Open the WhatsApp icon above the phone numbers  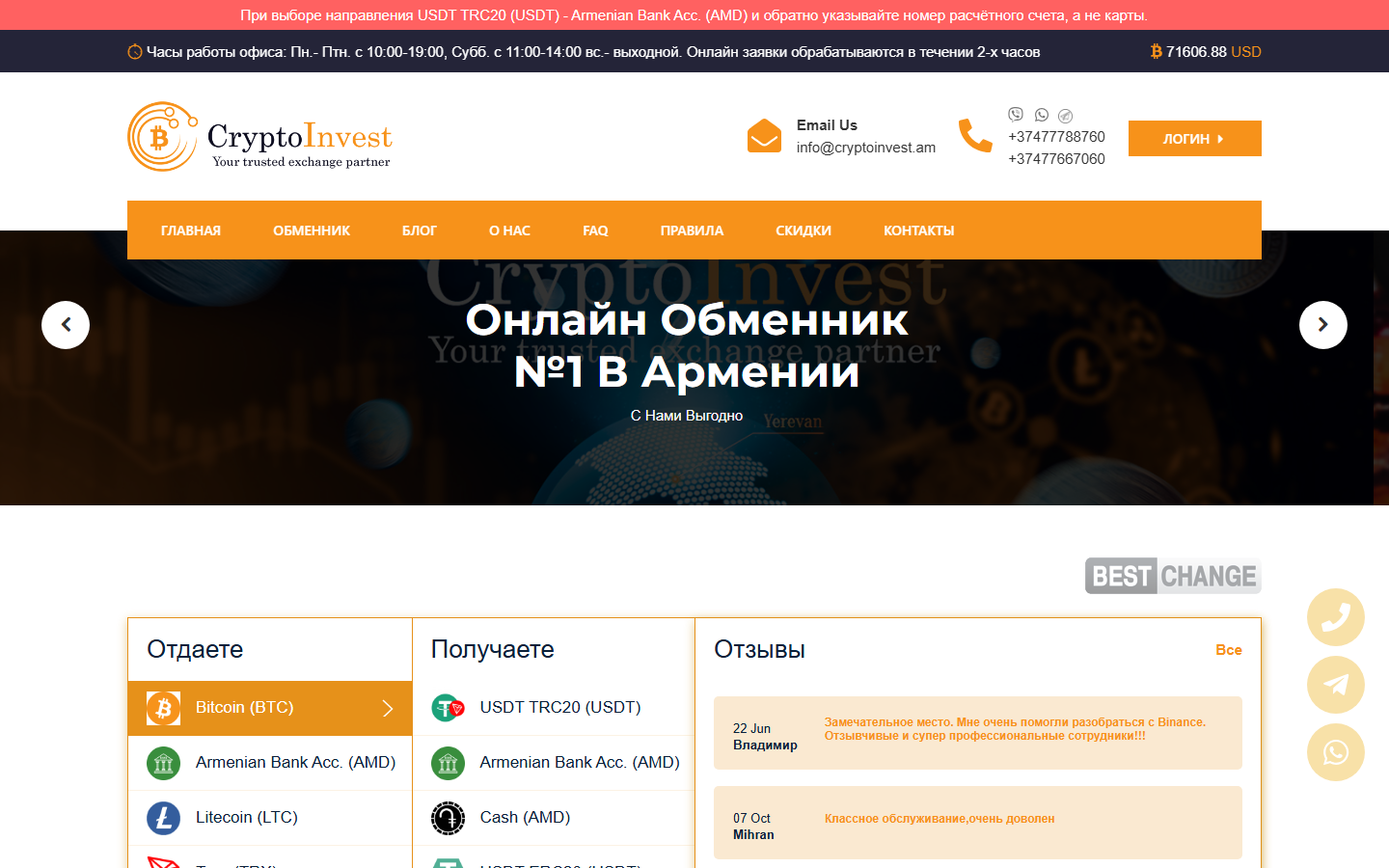[1042, 115]
